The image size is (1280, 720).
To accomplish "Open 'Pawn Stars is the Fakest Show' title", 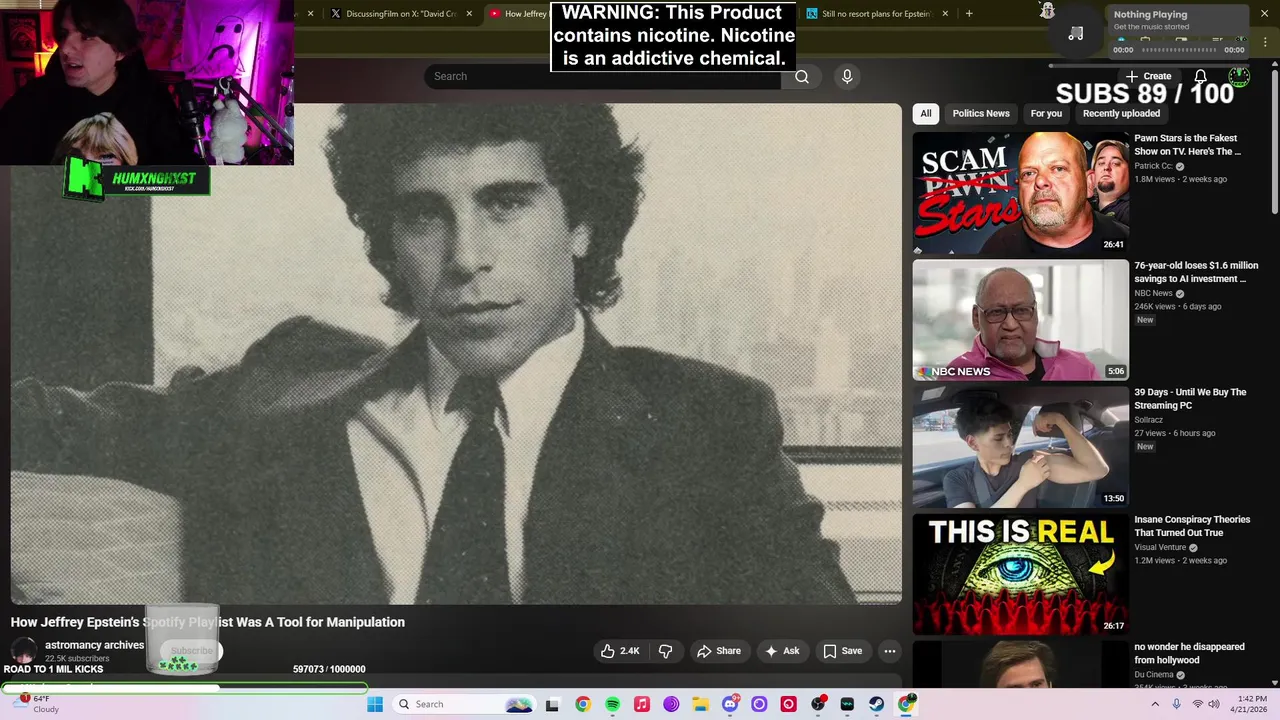I will coord(1187,145).
